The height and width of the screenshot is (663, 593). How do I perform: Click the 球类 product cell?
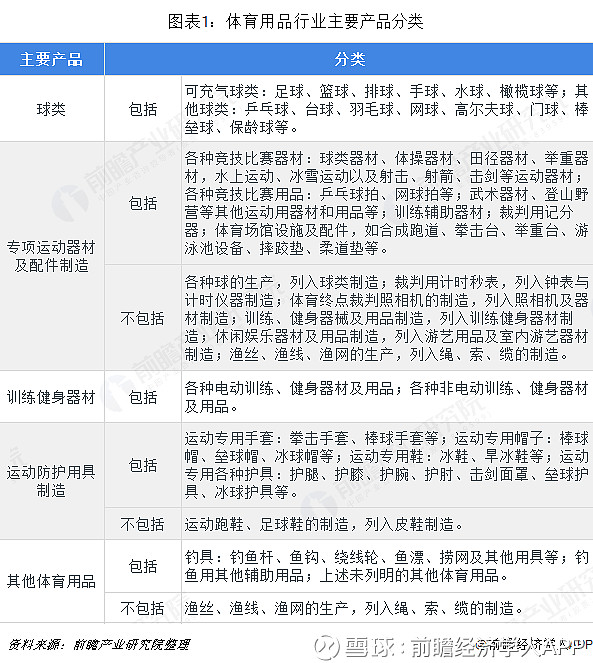coord(52,109)
